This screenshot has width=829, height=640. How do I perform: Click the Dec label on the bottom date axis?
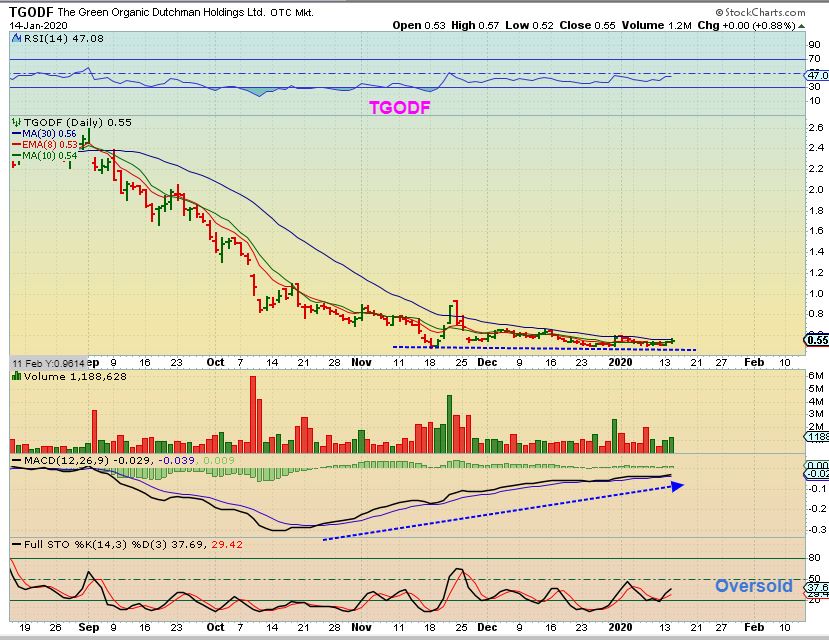487,627
